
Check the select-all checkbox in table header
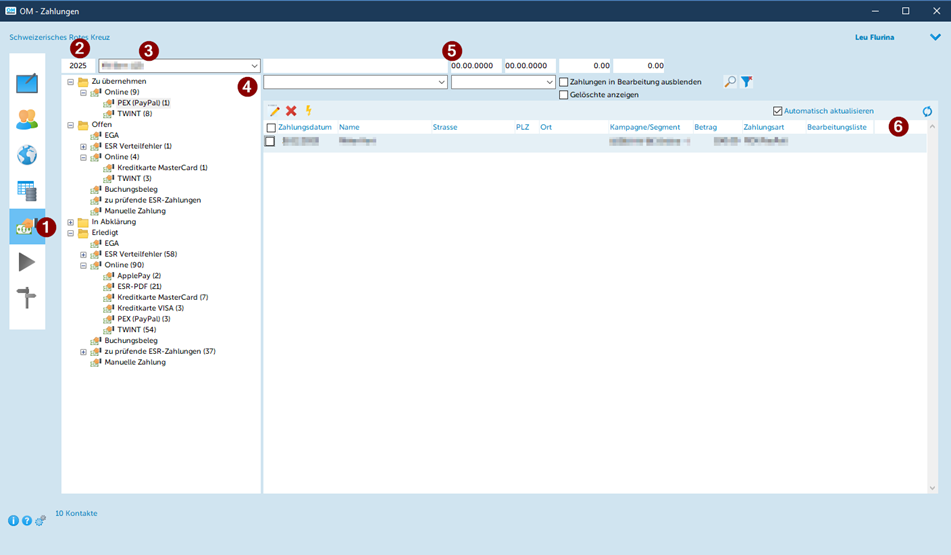271,127
